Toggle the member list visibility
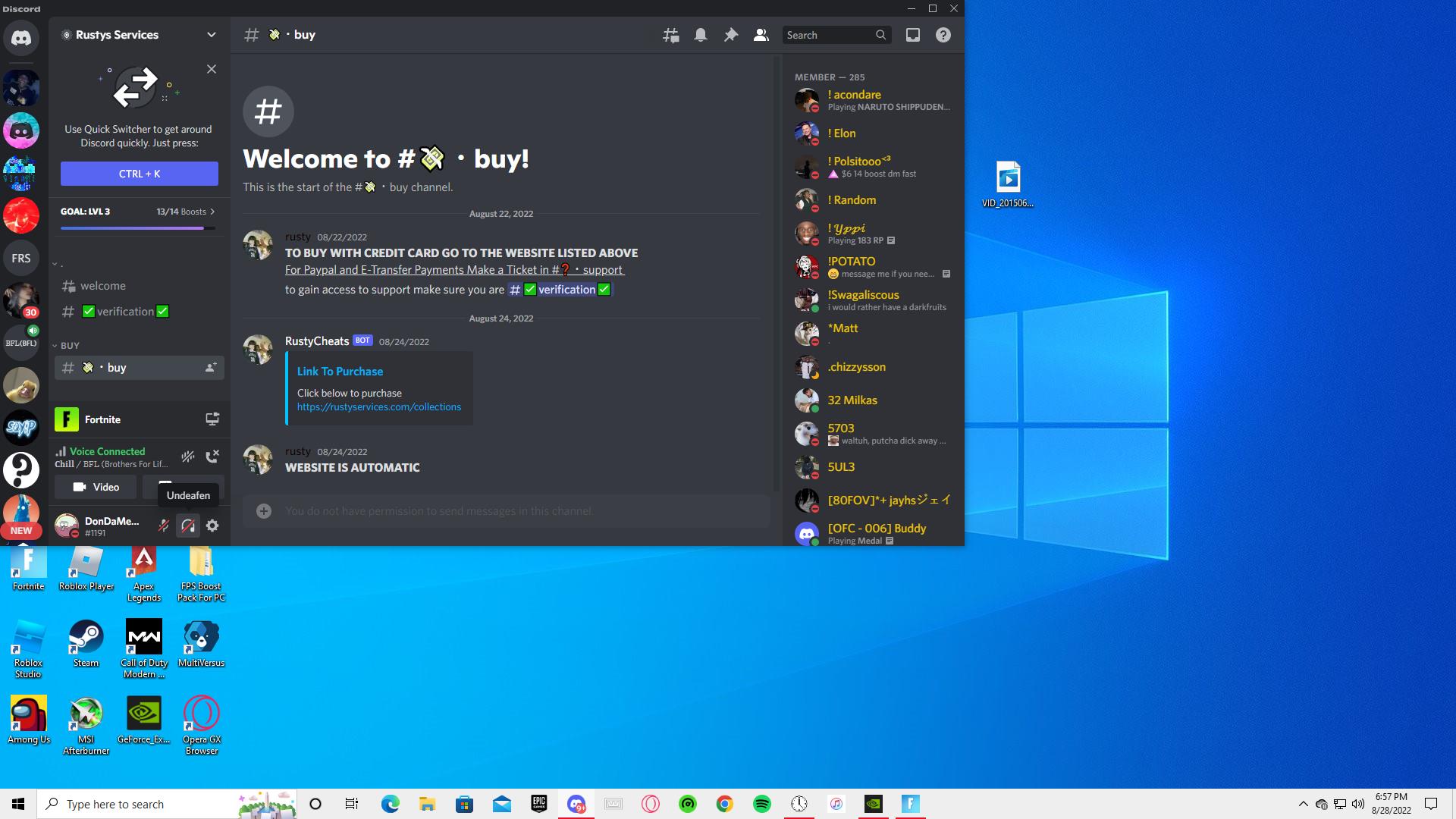The height and width of the screenshot is (819, 1456). point(761,35)
